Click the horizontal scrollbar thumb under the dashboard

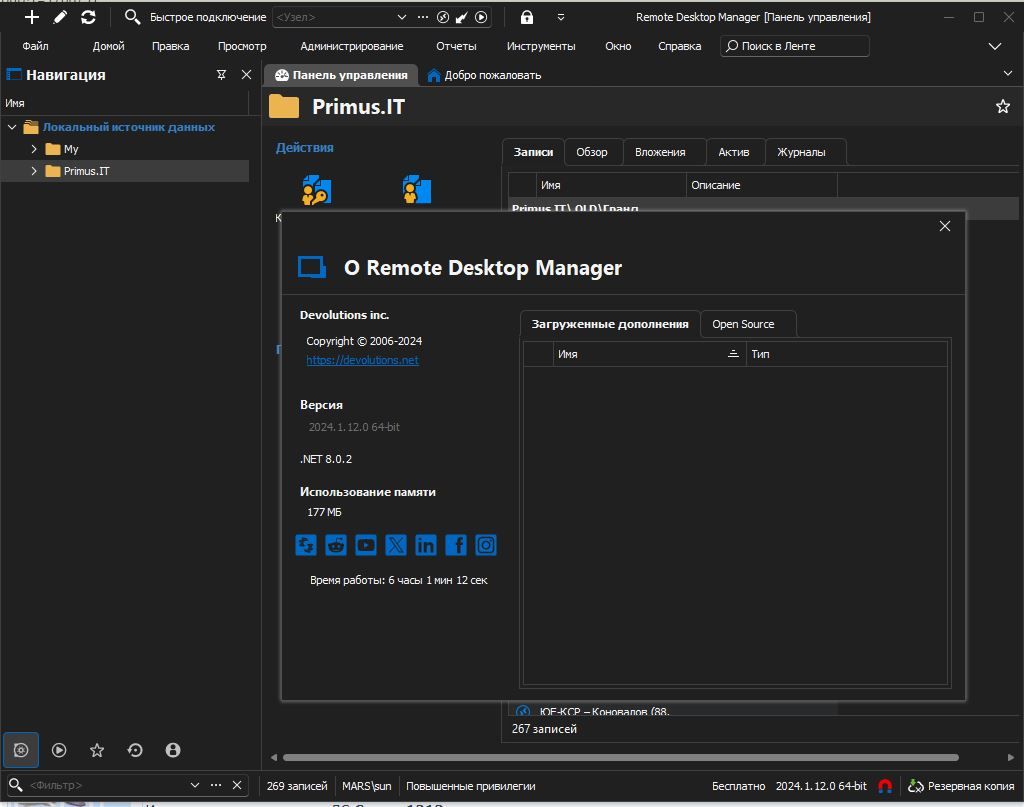tap(620, 757)
